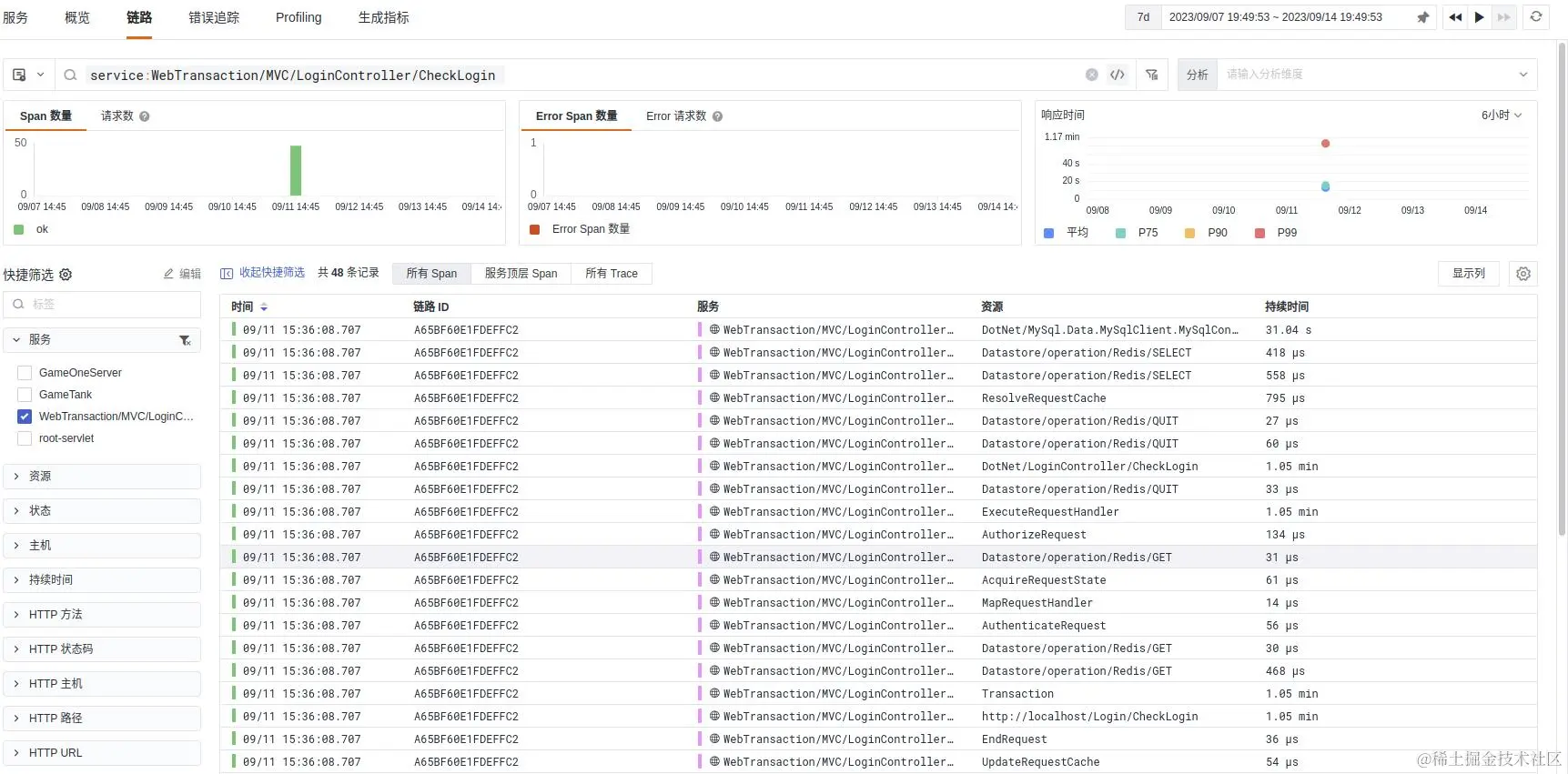1568x774 pixels.
Task: Click the blue 平均 legend swatch
Action: click(1048, 234)
